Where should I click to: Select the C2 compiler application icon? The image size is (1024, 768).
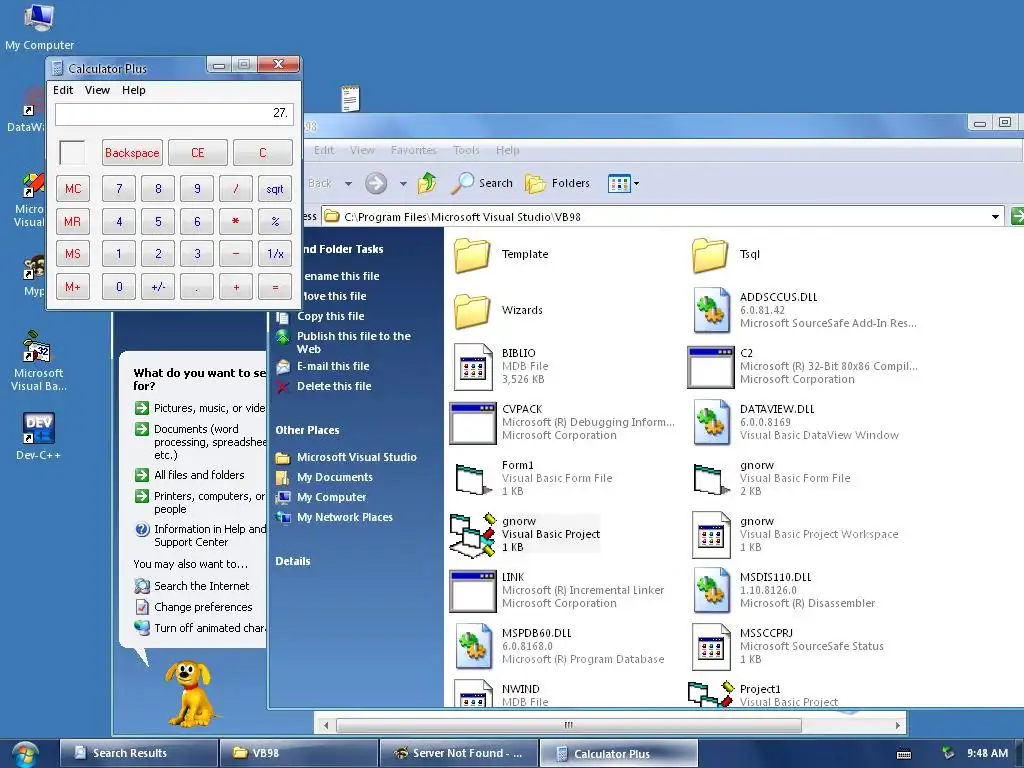[x=711, y=367]
